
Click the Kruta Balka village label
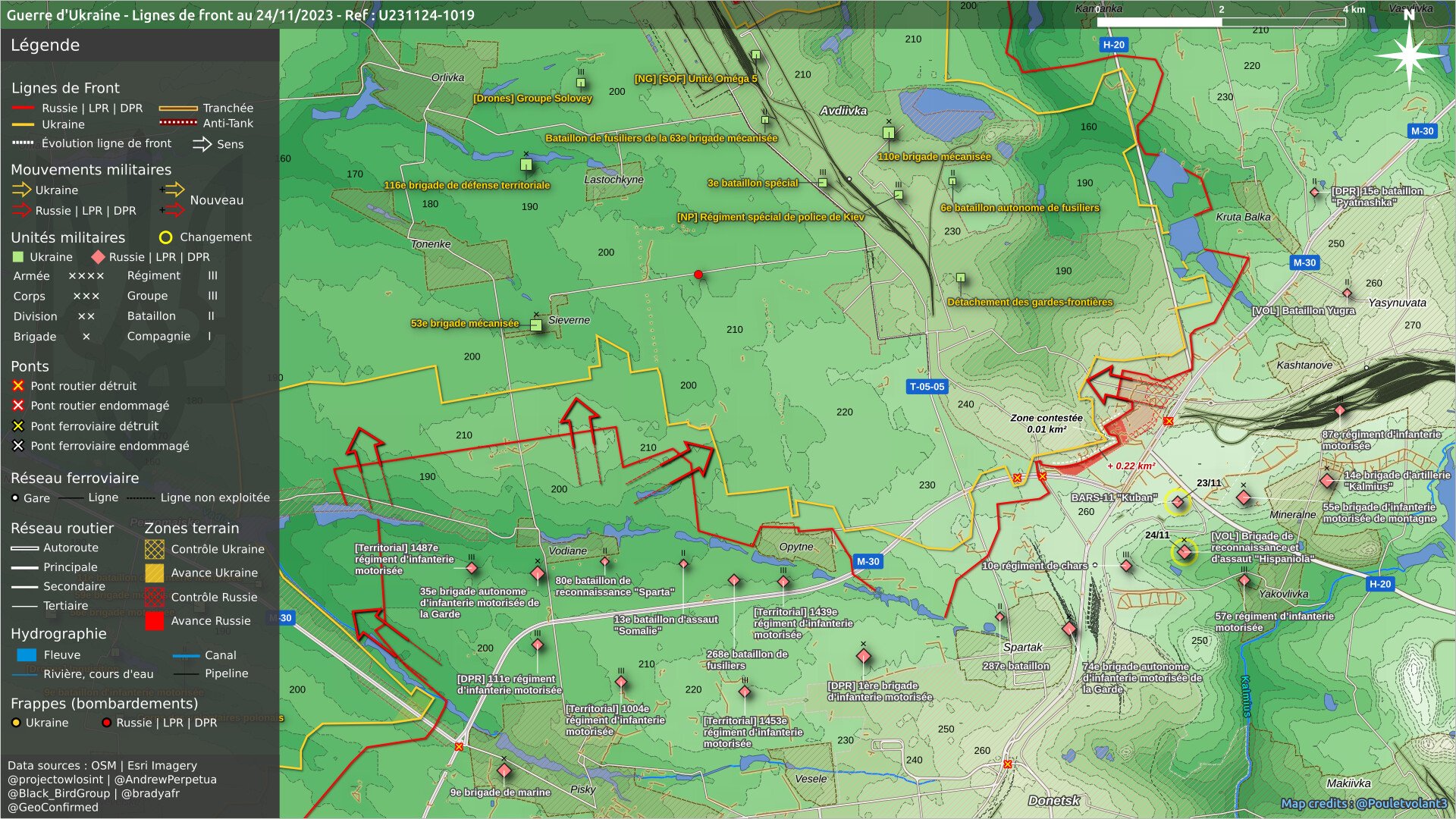[x=1243, y=217]
